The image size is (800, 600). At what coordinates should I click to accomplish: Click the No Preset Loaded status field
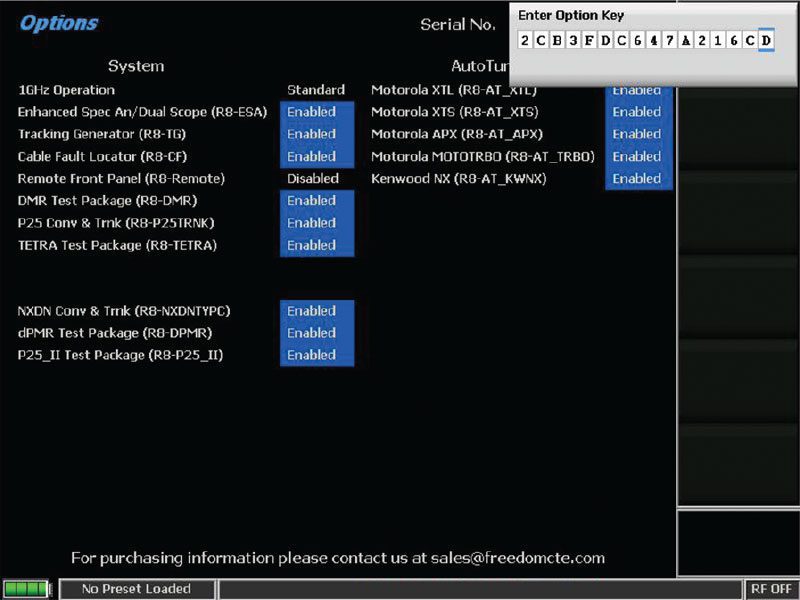136,589
